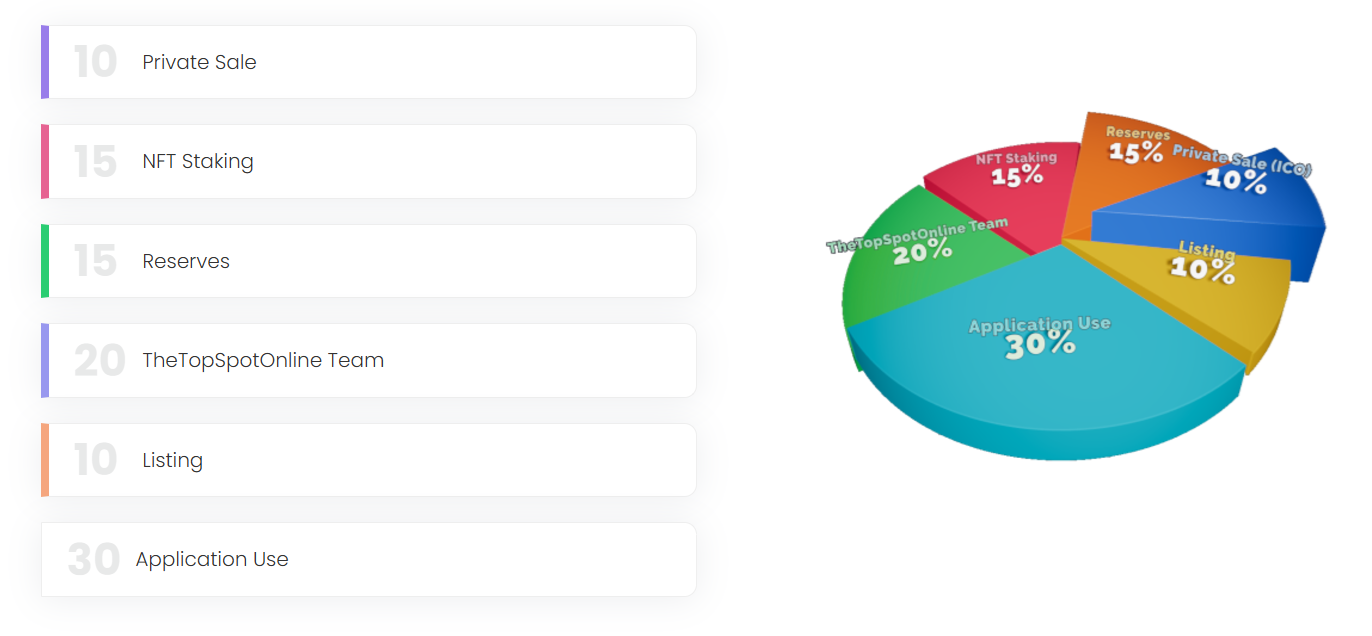This screenshot has width=1372, height=636.
Task: Click the teal Application Use 30% pie slice
Action: click(1040, 380)
